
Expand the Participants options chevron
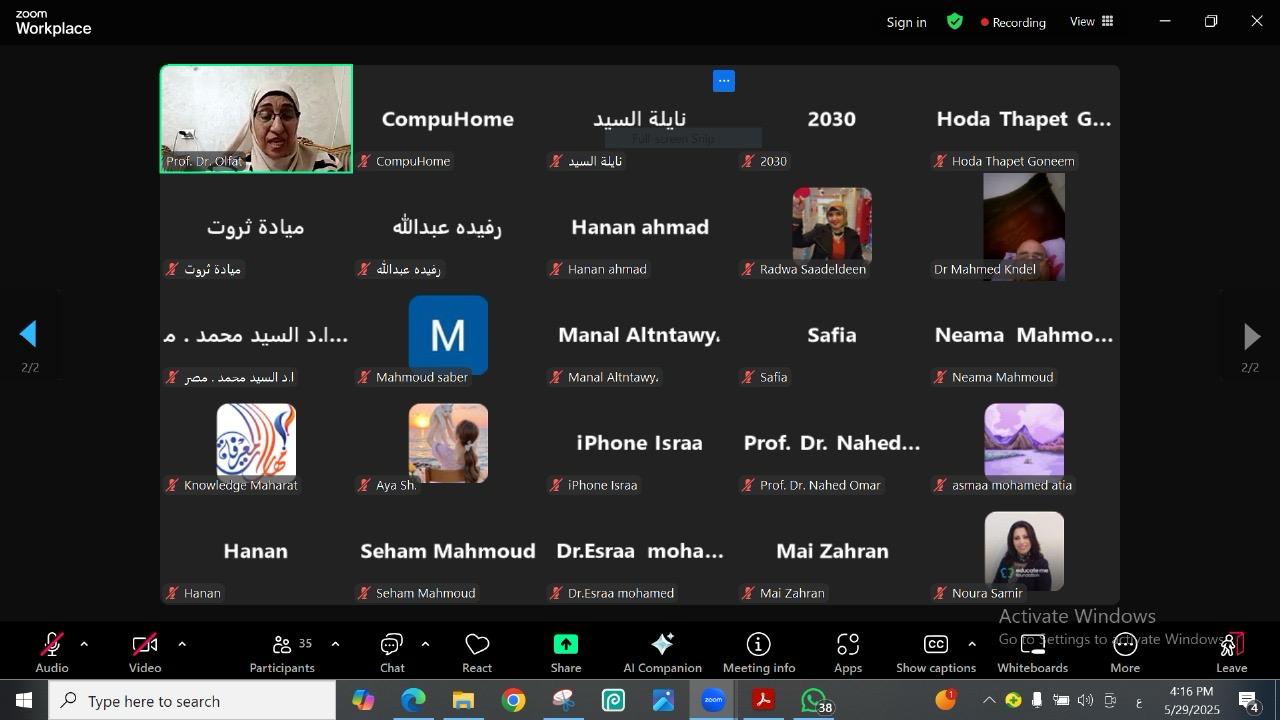tap(335, 644)
